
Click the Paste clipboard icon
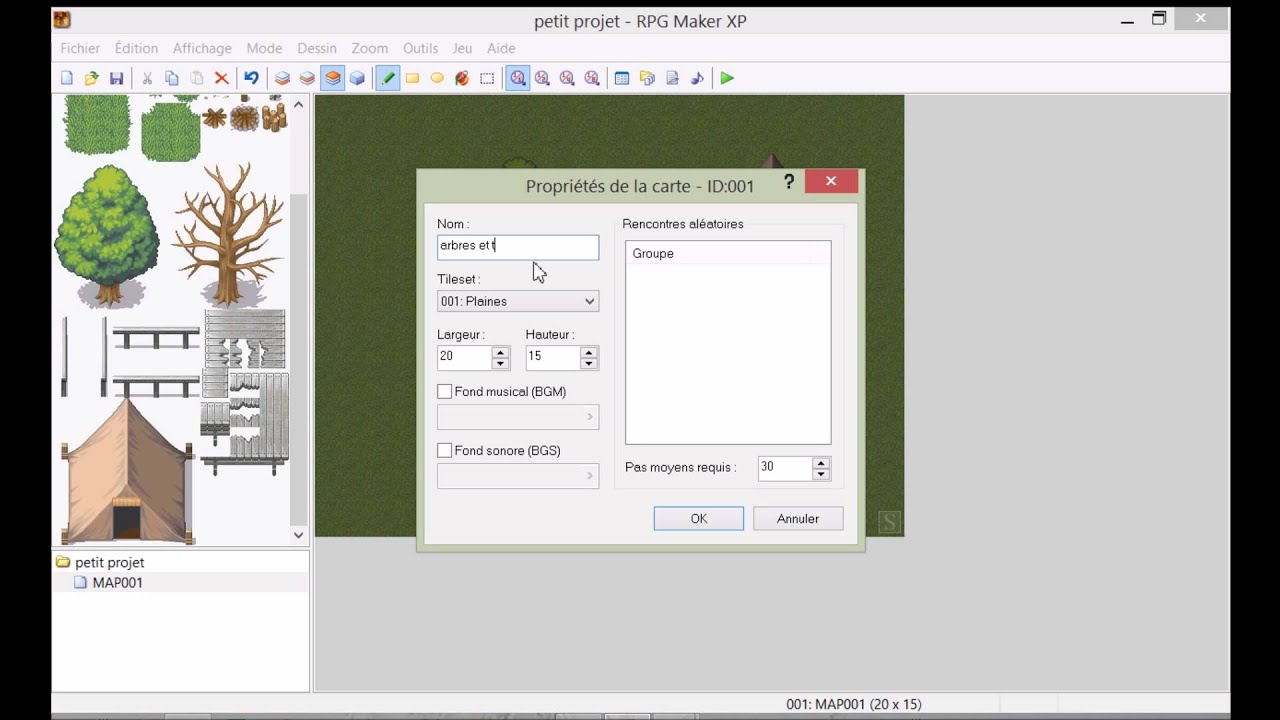(x=197, y=78)
